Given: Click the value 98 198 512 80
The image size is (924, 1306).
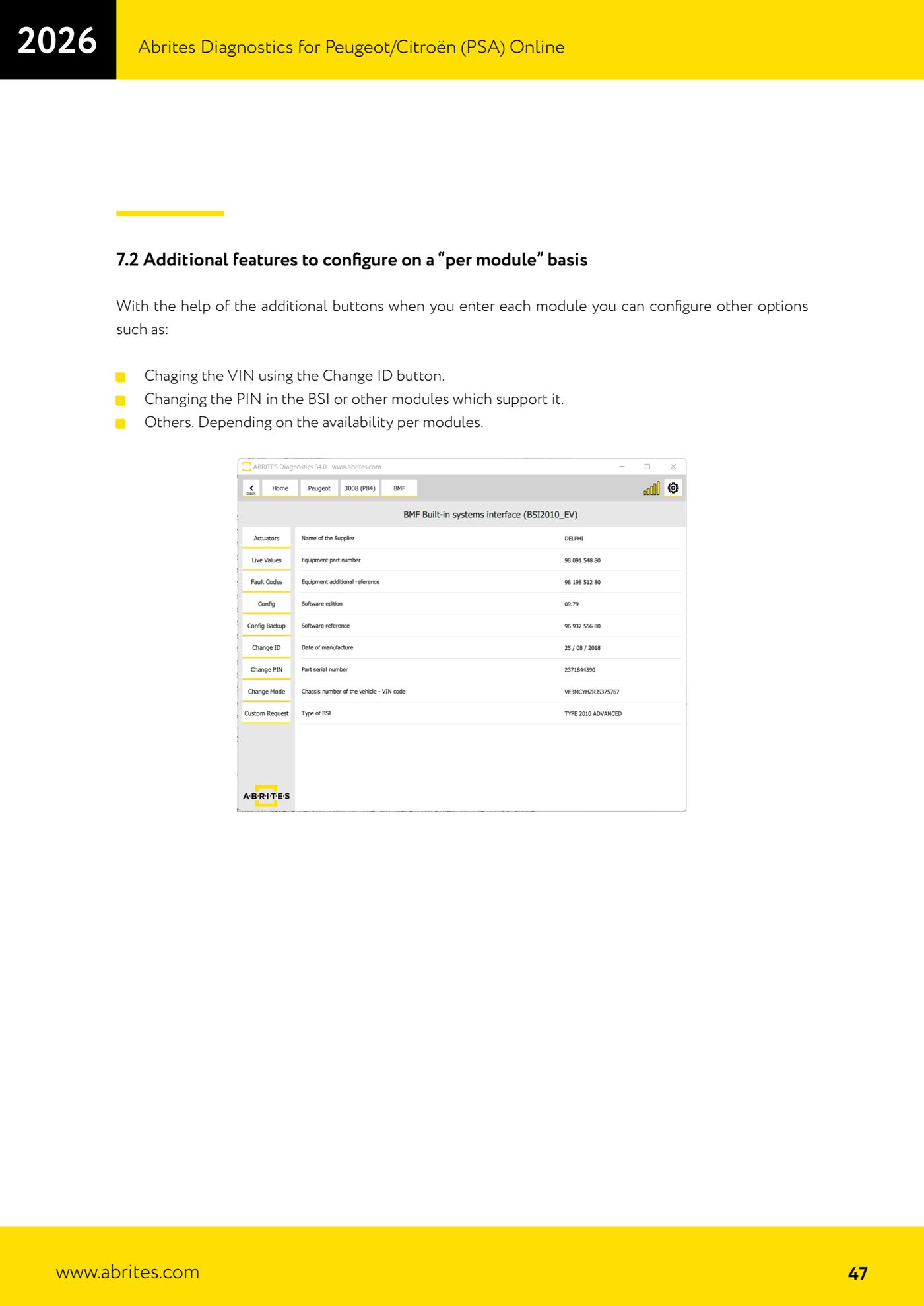Looking at the screenshot, I should pos(582,582).
